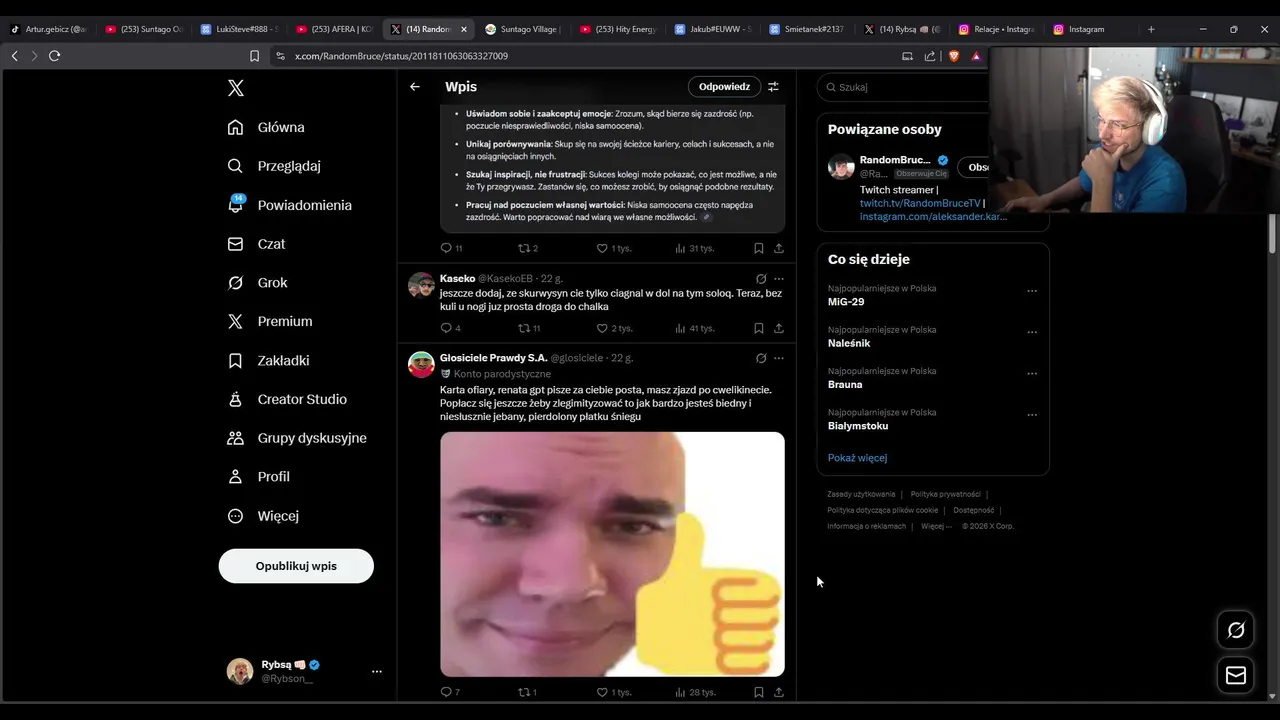Open instagram.com/aleksander.kar link
Screen dimensions: 1280x720
[x=933, y=216]
